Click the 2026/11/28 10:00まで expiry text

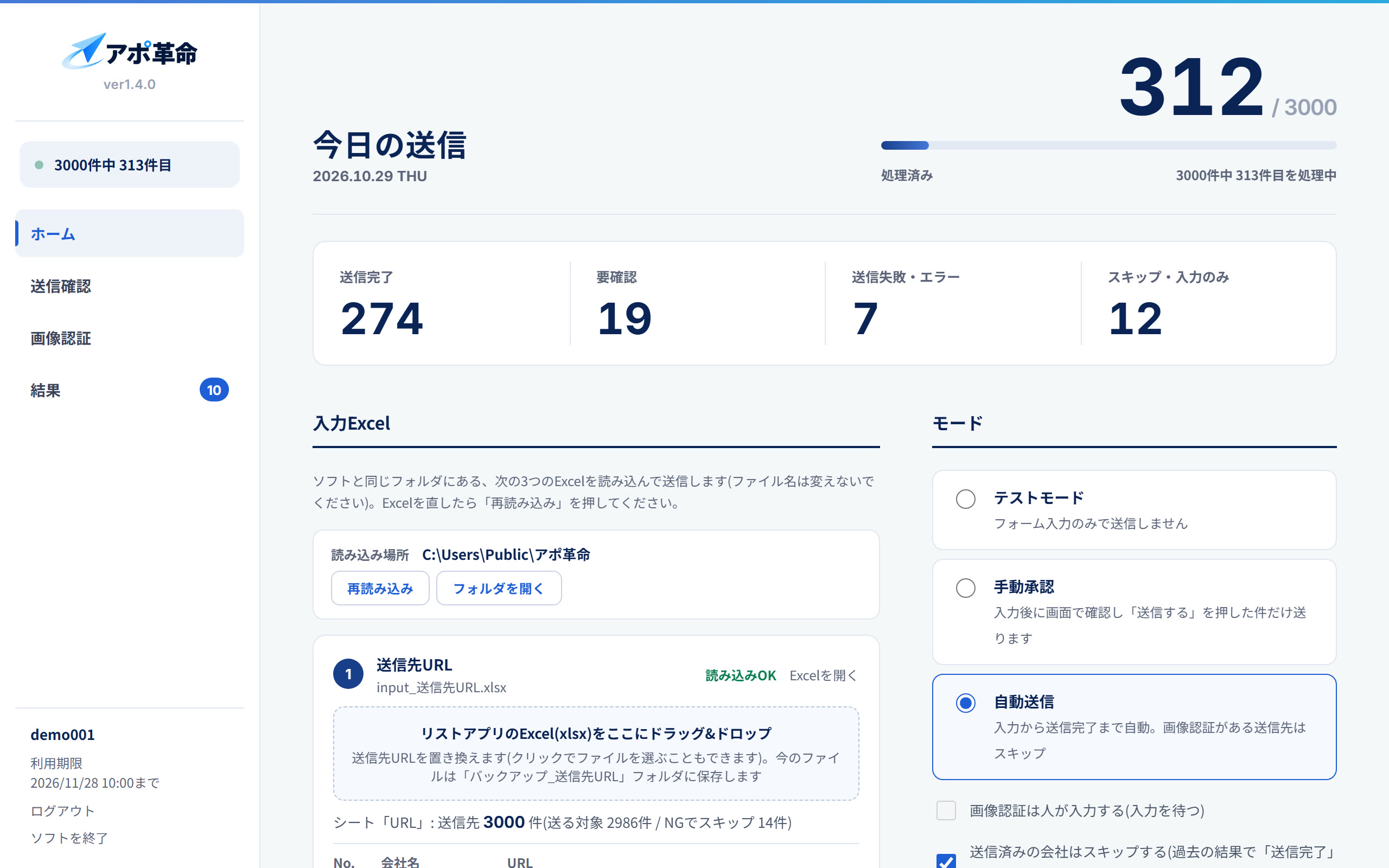(95, 783)
